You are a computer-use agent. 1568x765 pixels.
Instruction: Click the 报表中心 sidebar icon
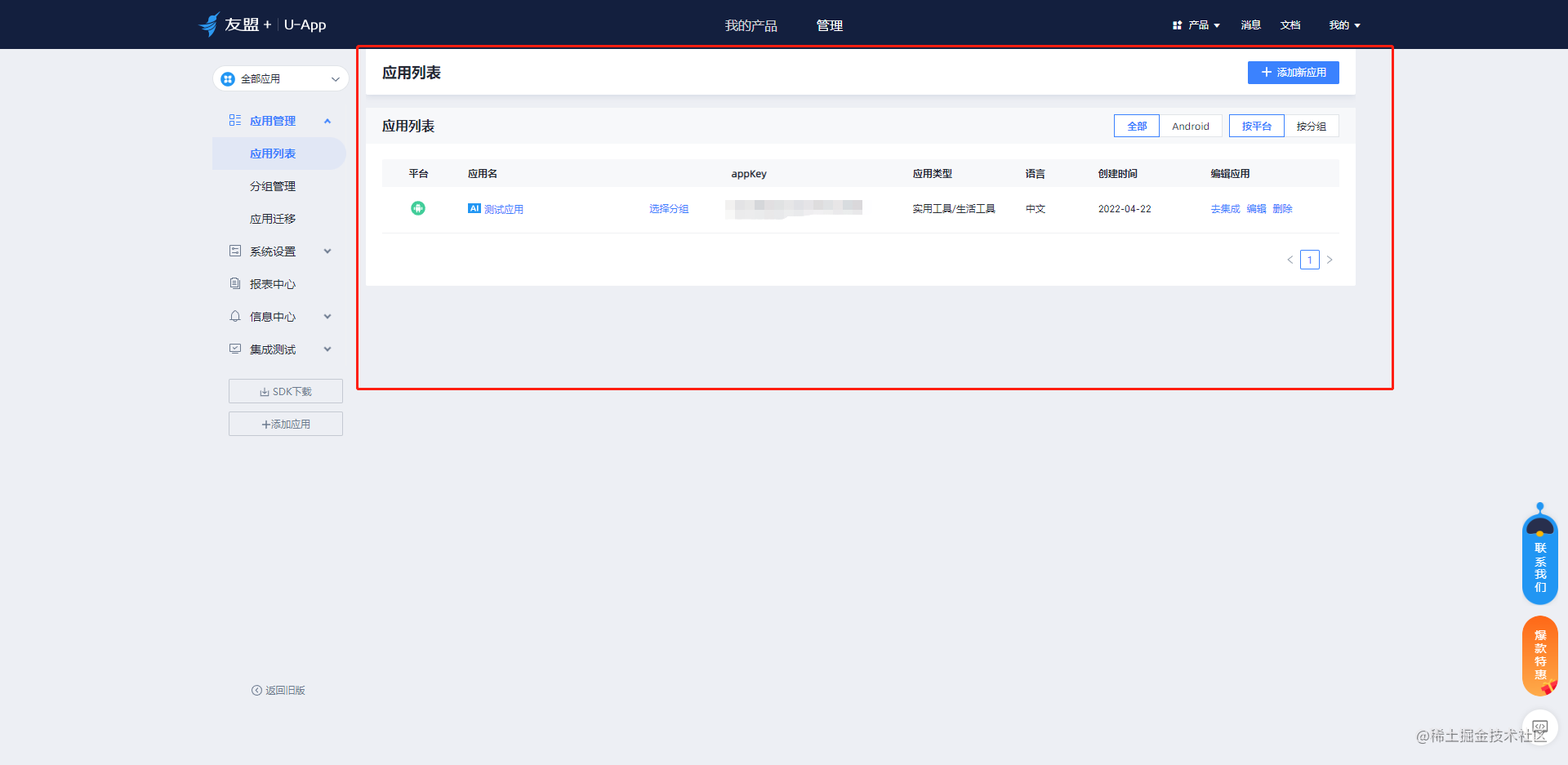click(235, 283)
